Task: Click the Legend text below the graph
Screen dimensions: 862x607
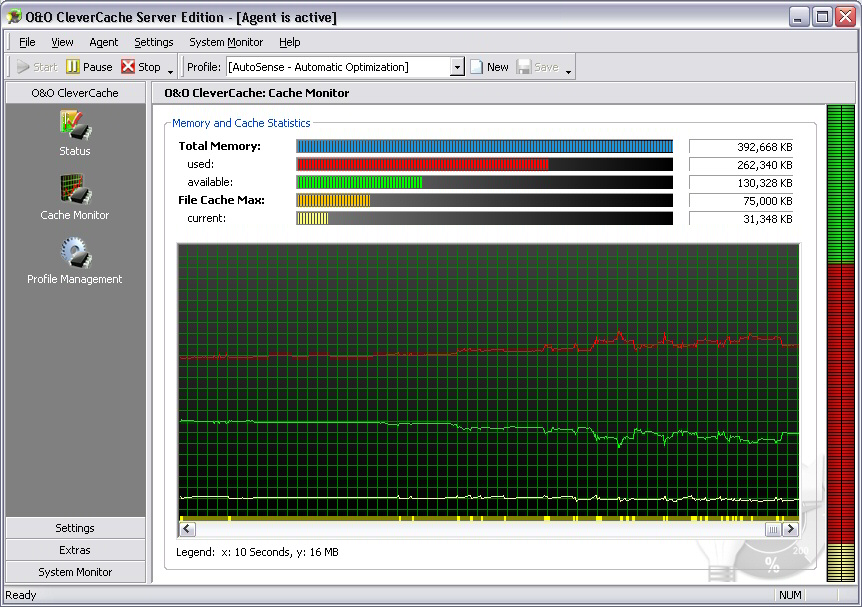Action: coord(257,552)
